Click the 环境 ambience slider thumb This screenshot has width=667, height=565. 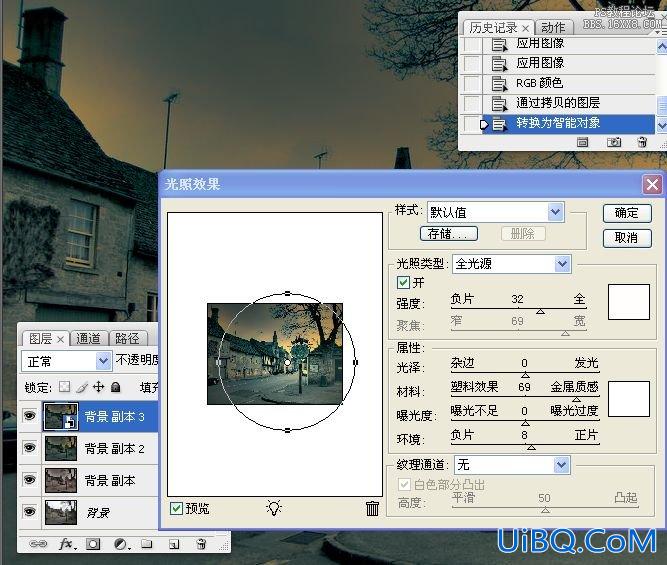pos(531,447)
